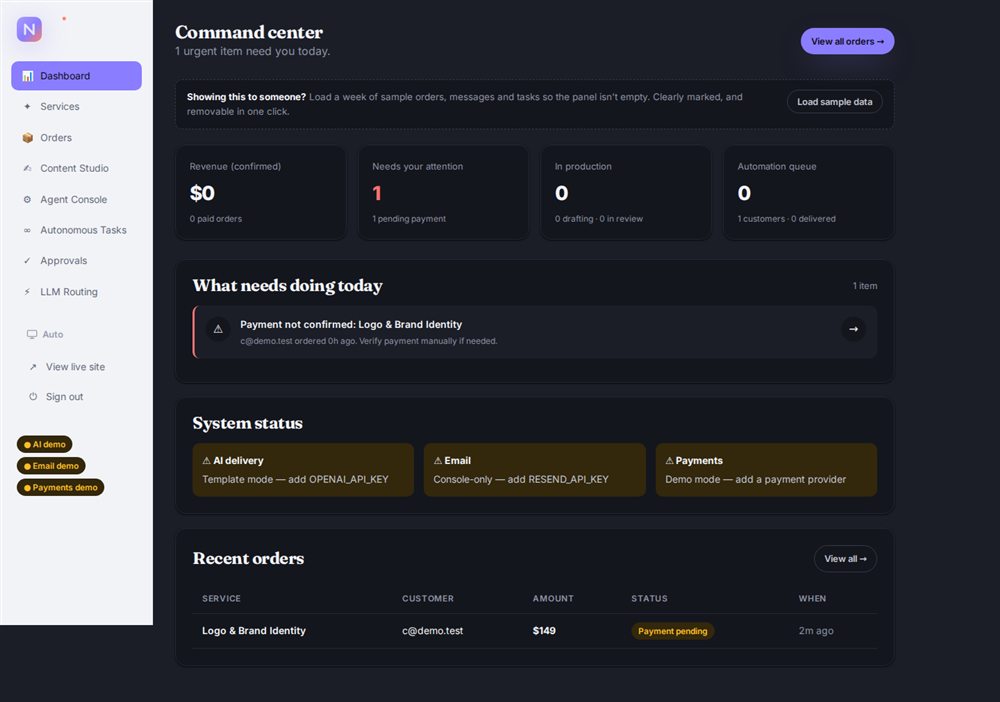
Task: Open the In production stat card
Action: tap(626, 193)
